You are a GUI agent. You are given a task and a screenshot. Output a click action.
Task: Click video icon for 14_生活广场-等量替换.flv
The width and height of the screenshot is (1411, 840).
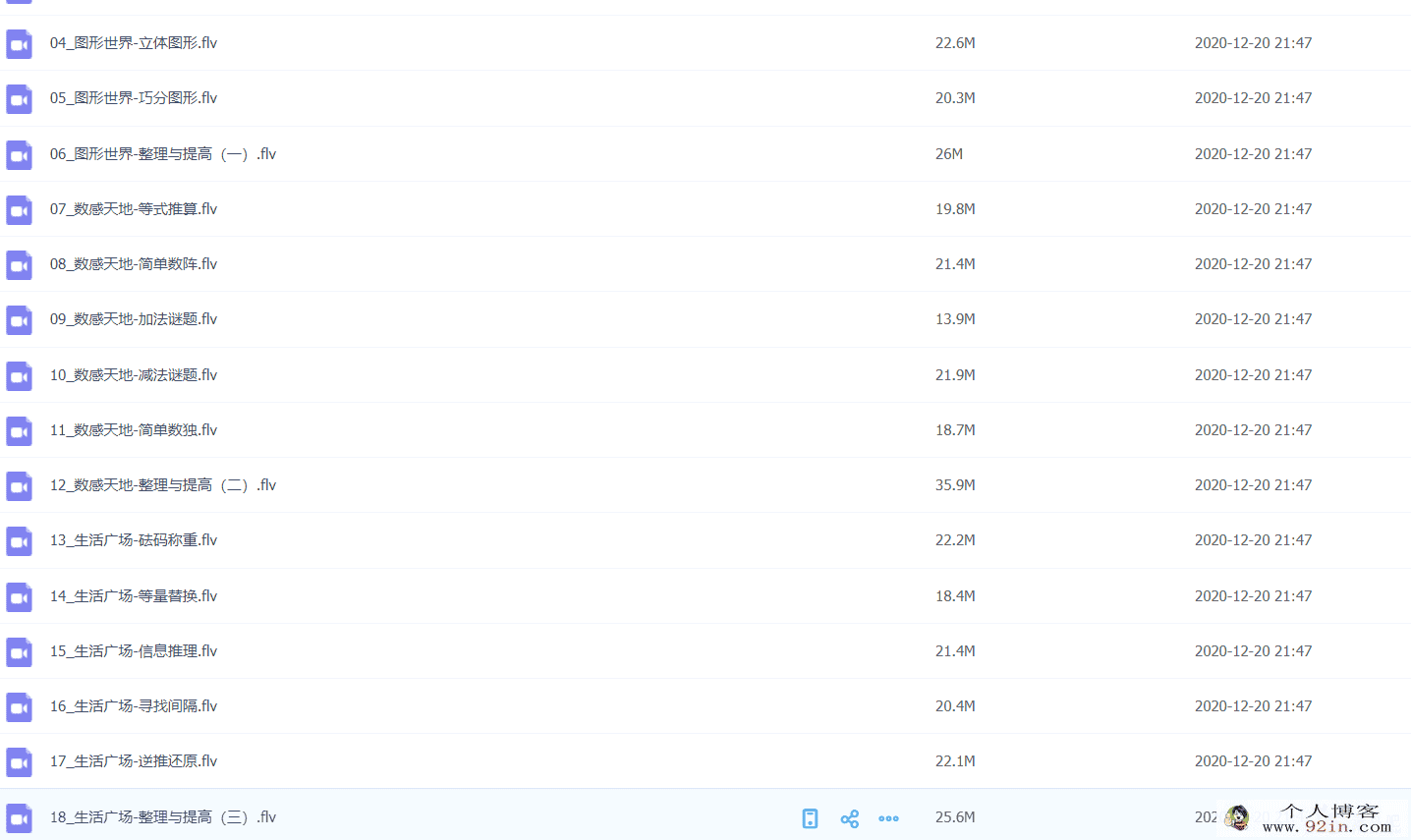[19, 597]
